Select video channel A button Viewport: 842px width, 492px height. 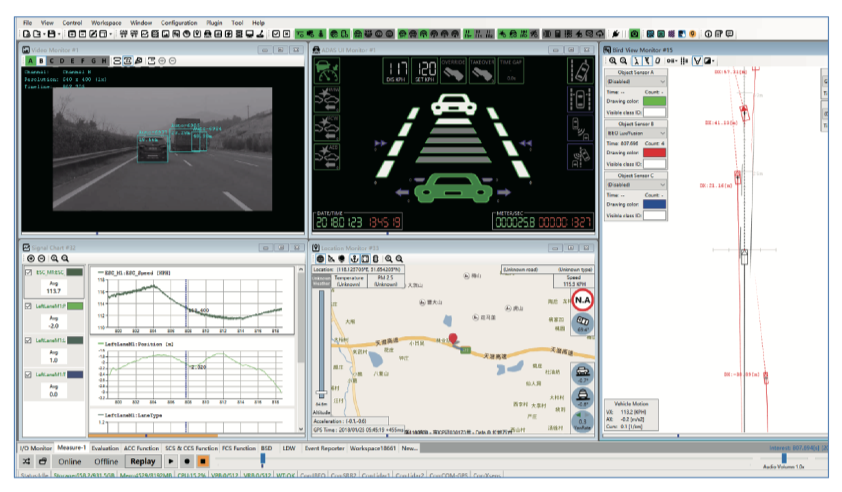[31, 61]
